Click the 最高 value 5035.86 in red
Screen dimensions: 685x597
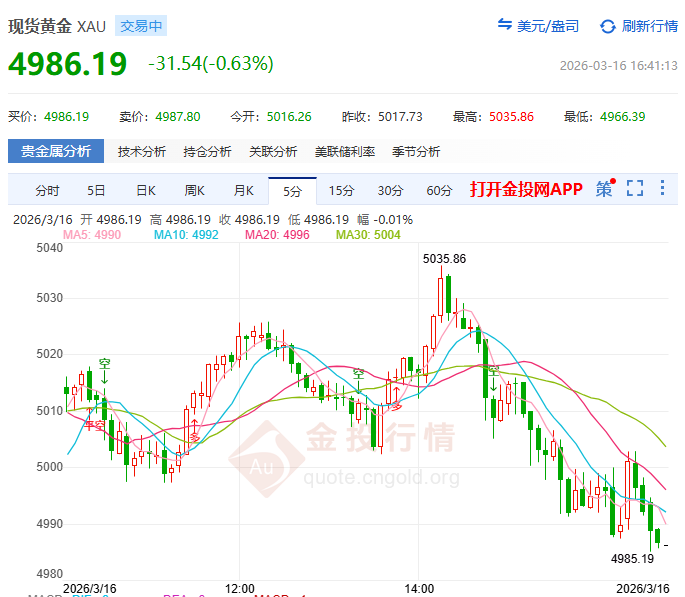[x=511, y=117]
